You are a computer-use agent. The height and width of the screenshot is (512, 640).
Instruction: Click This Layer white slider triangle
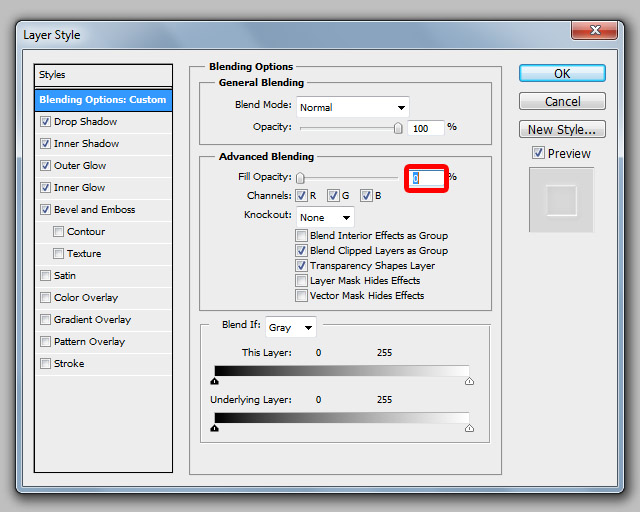469,381
